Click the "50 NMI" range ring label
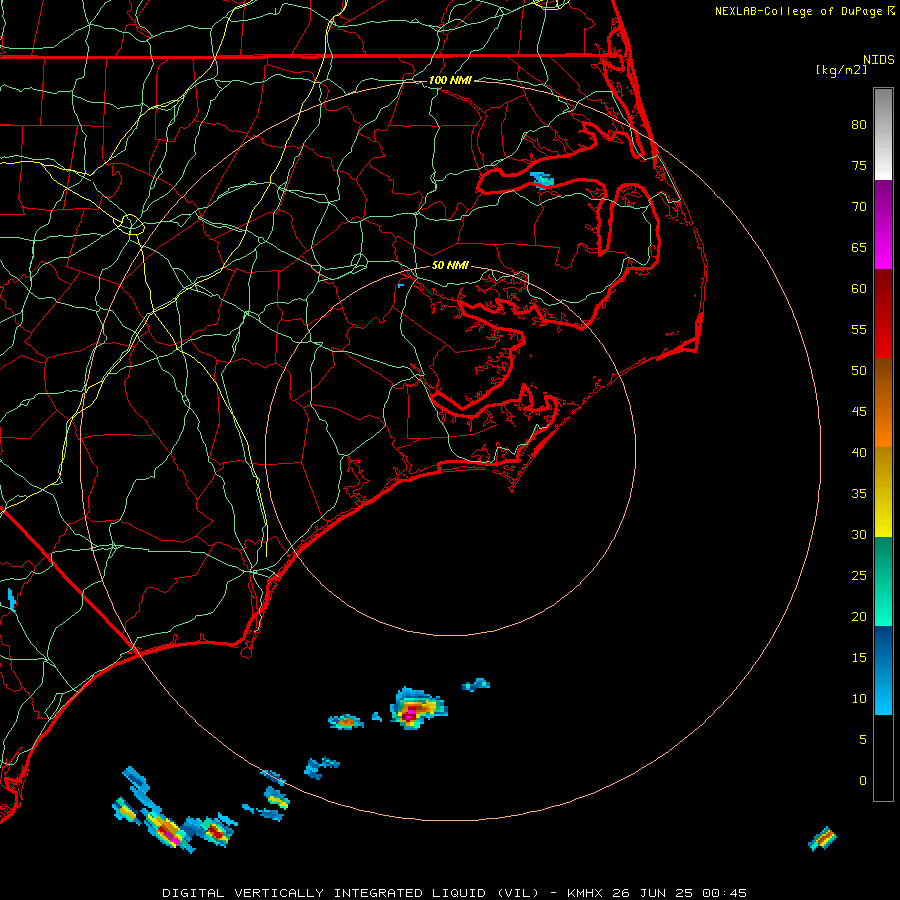900x900 pixels. click(450, 265)
